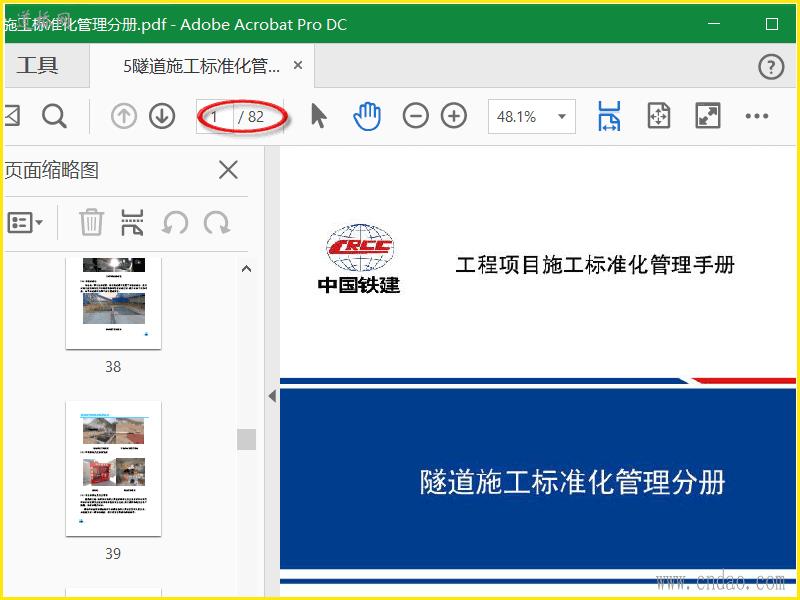This screenshot has width=800, height=600.
Task: Rotate pages counterclockwise icon
Action: click(175, 223)
